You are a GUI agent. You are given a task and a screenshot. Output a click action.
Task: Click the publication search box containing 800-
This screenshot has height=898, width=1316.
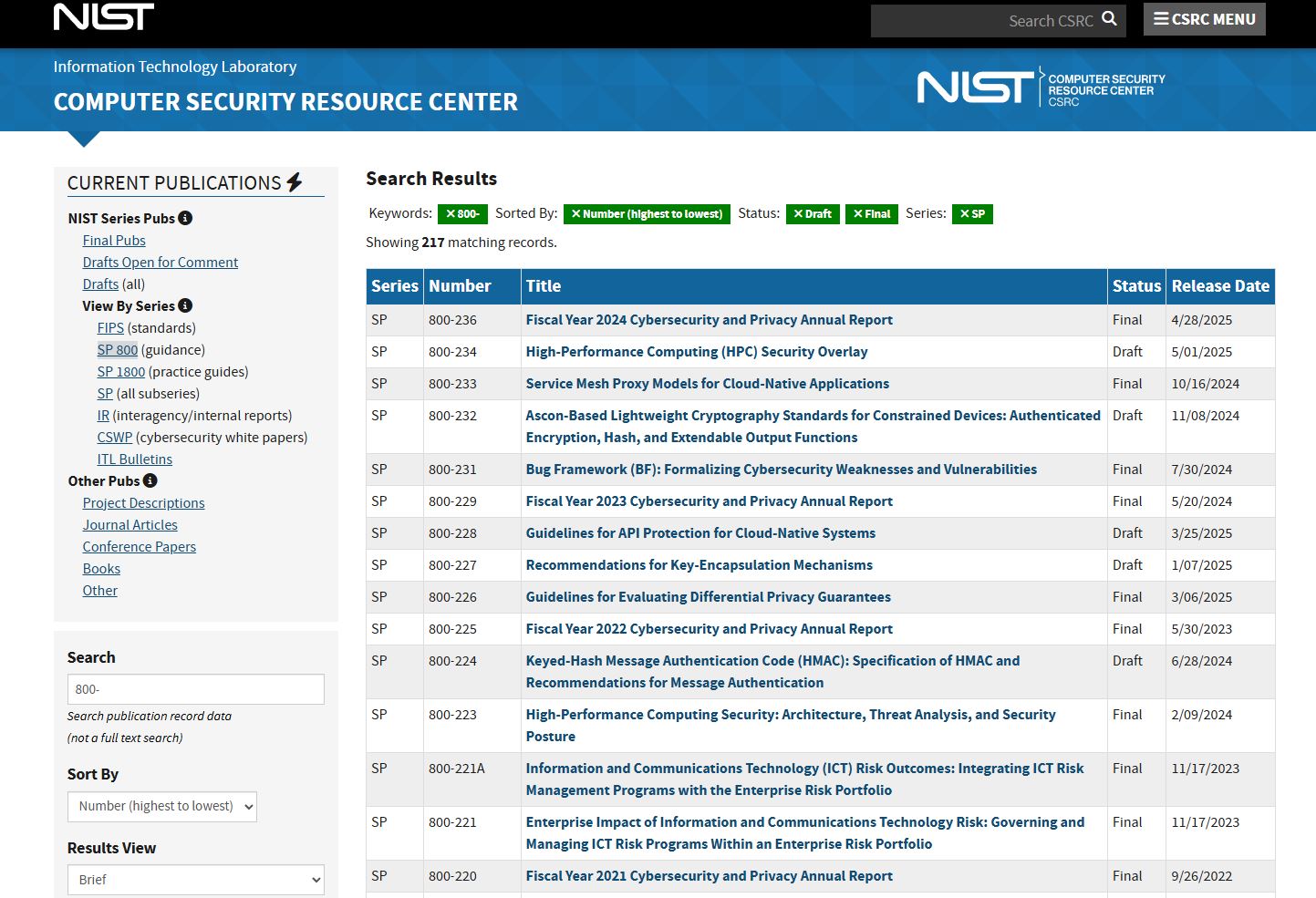196,689
